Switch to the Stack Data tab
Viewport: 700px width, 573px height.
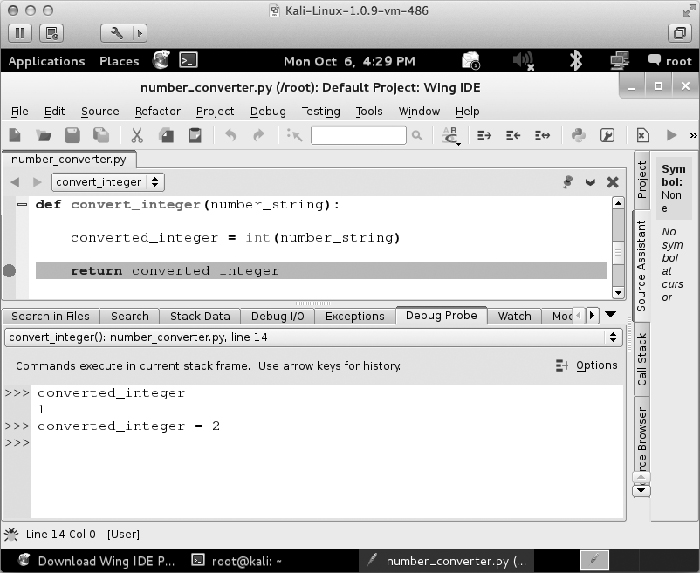click(200, 316)
